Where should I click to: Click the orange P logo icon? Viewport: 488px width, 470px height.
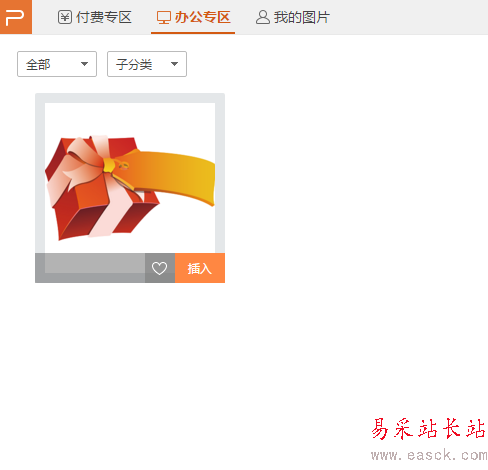tap(16, 17)
